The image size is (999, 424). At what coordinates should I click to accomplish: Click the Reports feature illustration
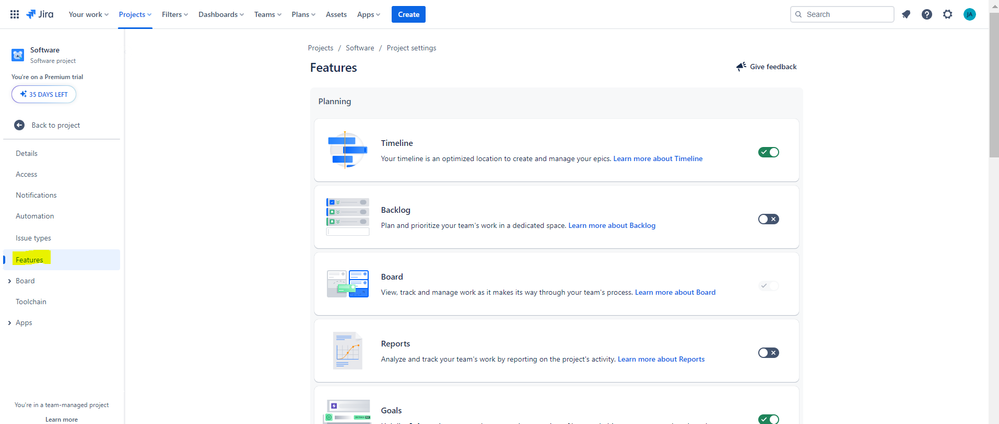click(347, 351)
